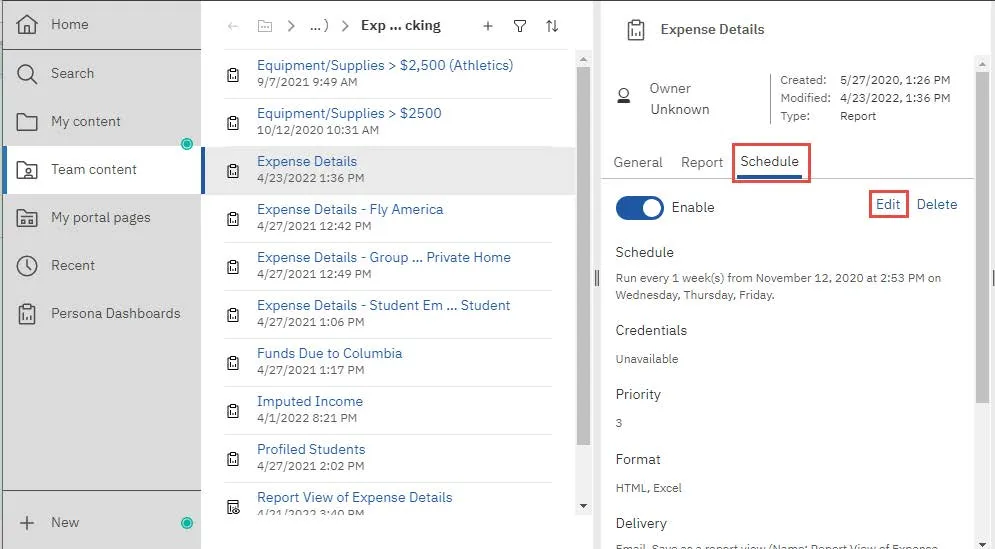
Task: Open Equipment/Supplies > $2500 report
Action: pos(349,114)
